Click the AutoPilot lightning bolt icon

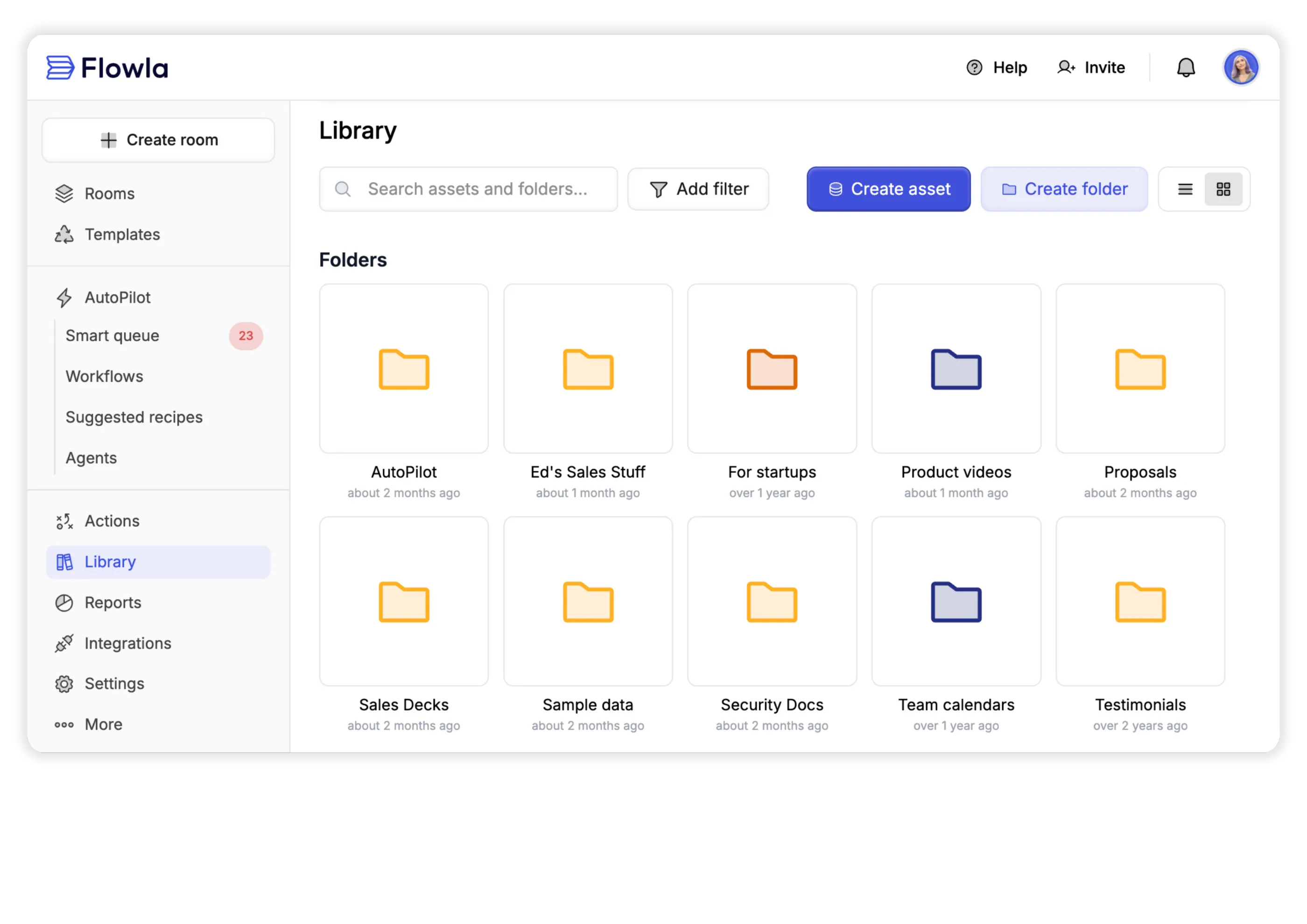coord(64,298)
